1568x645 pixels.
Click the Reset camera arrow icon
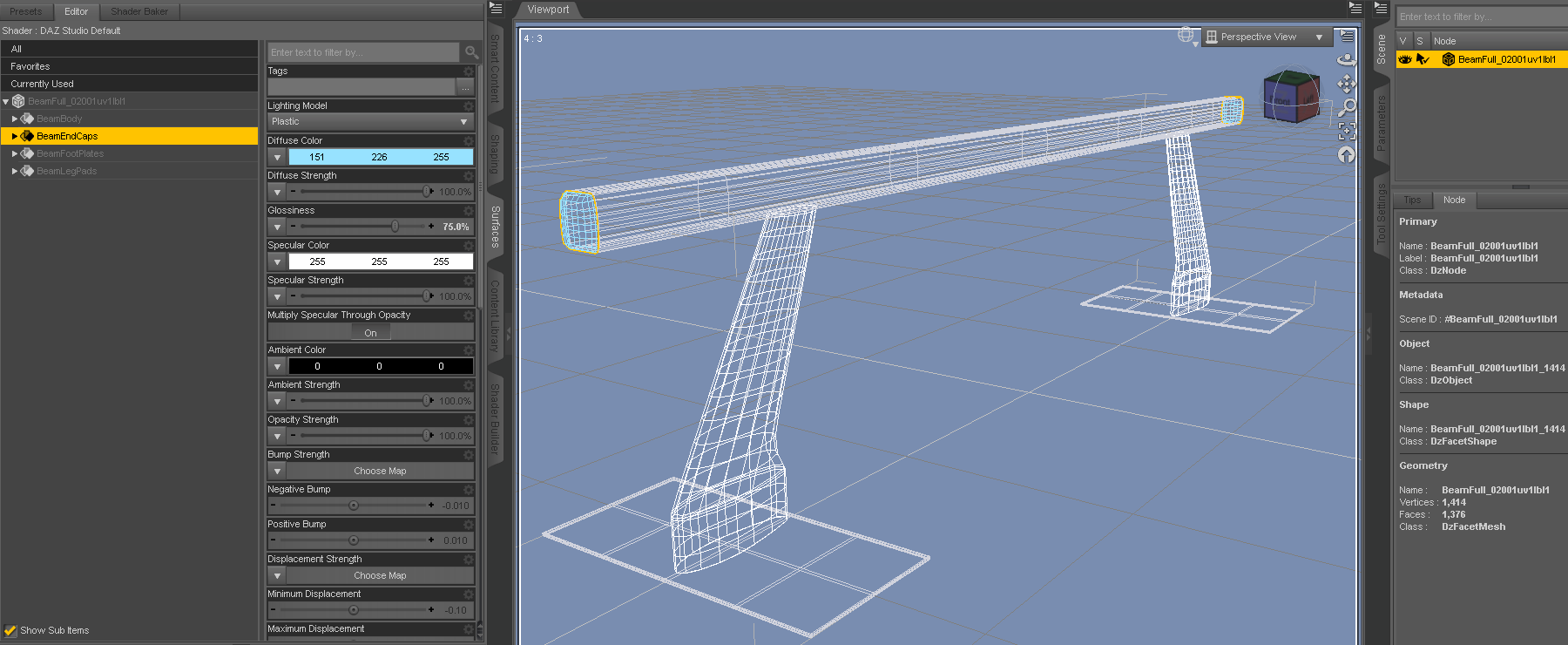tap(1347, 154)
